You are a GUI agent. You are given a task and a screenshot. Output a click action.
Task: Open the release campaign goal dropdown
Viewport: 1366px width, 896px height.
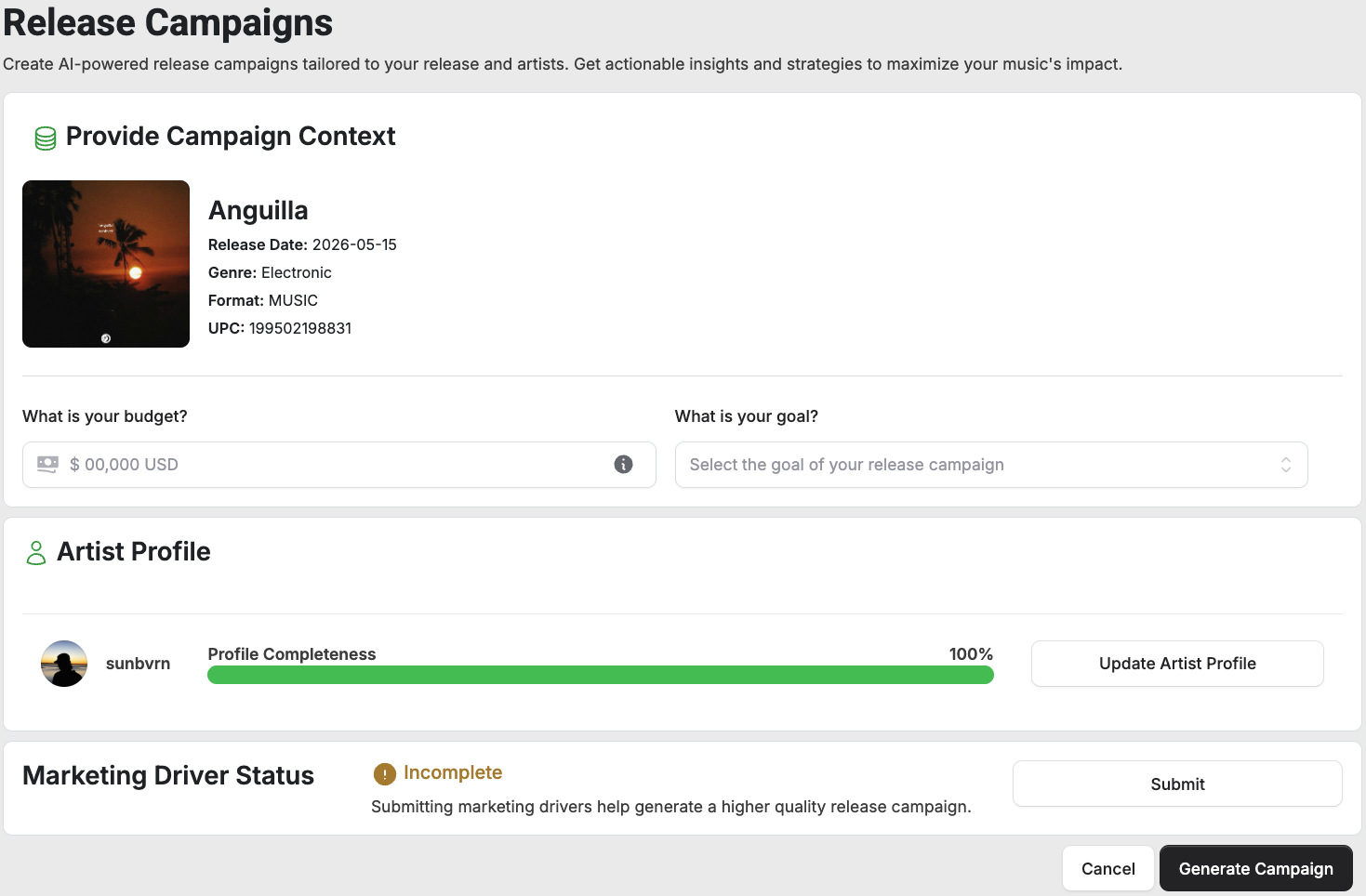tap(991, 465)
